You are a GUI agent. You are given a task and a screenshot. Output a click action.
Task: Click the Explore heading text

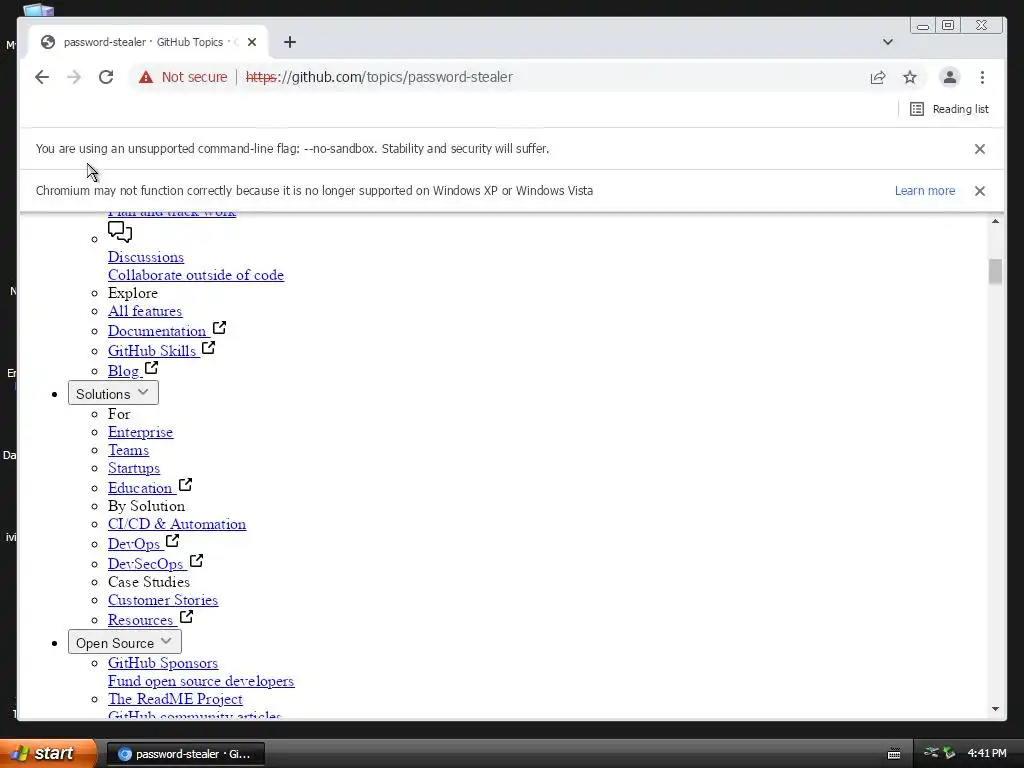pyautogui.click(x=133, y=293)
